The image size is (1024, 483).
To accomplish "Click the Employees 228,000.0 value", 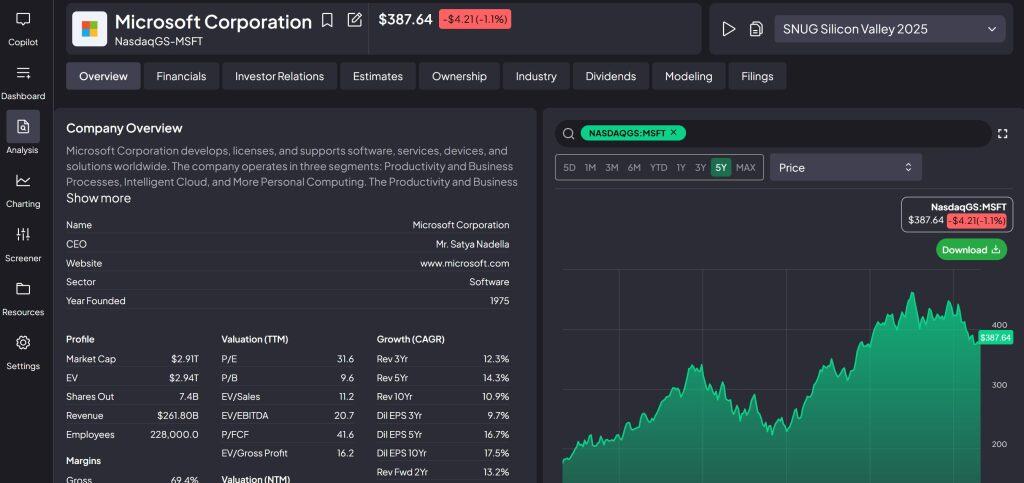I will tap(172, 434).
